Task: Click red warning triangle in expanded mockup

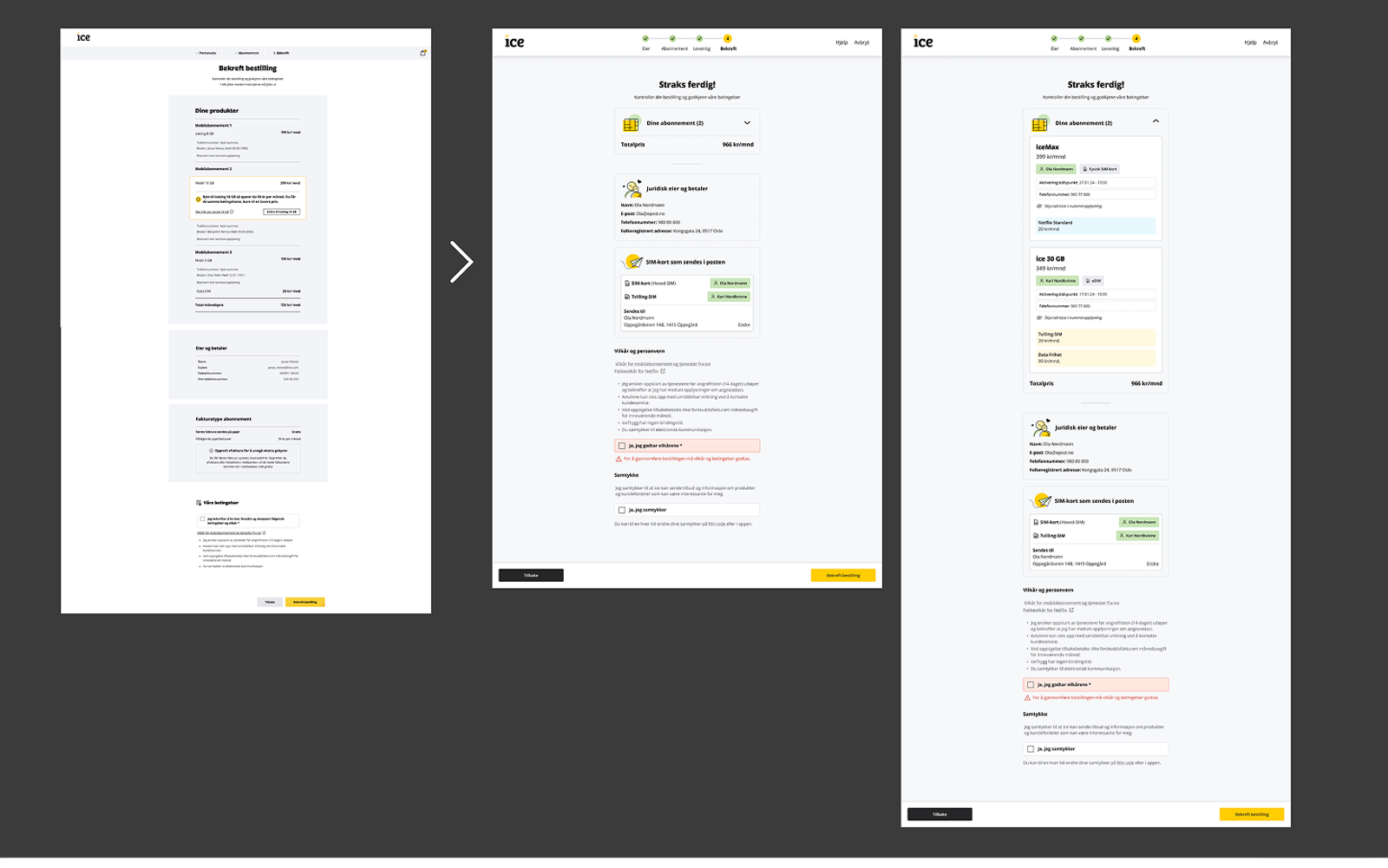Action: [x=1027, y=698]
